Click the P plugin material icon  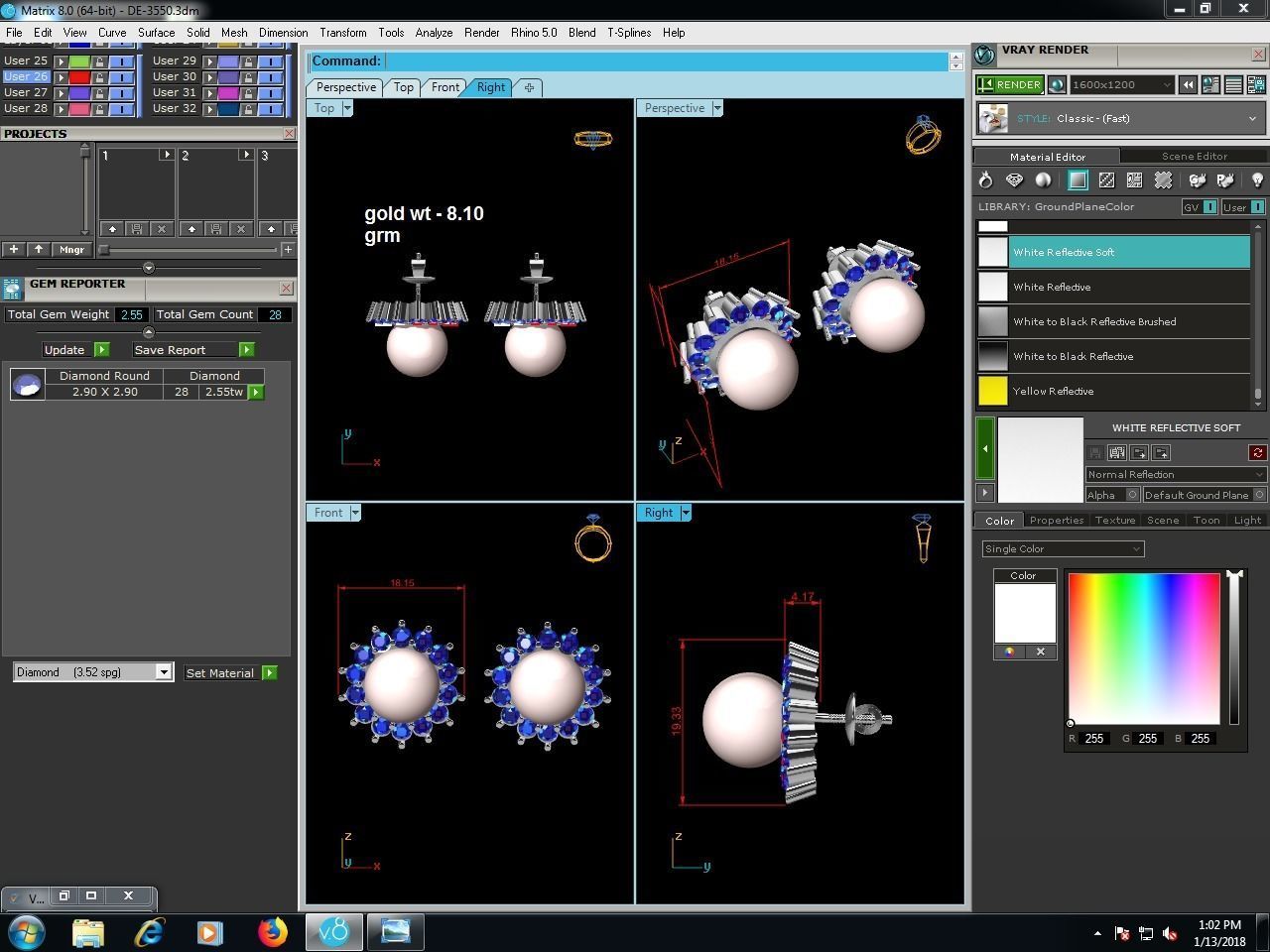[x=1225, y=180]
